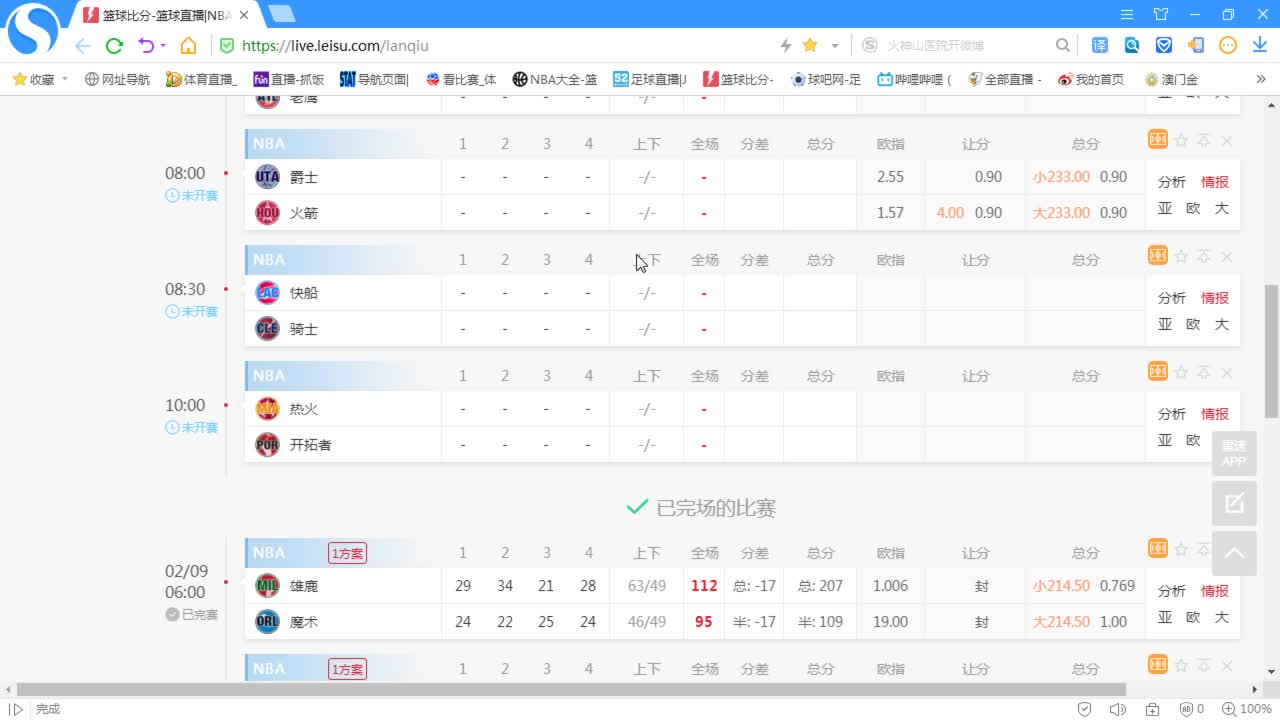Click the green refresh page icon
Screen dimensions: 1280x720
(114, 45)
